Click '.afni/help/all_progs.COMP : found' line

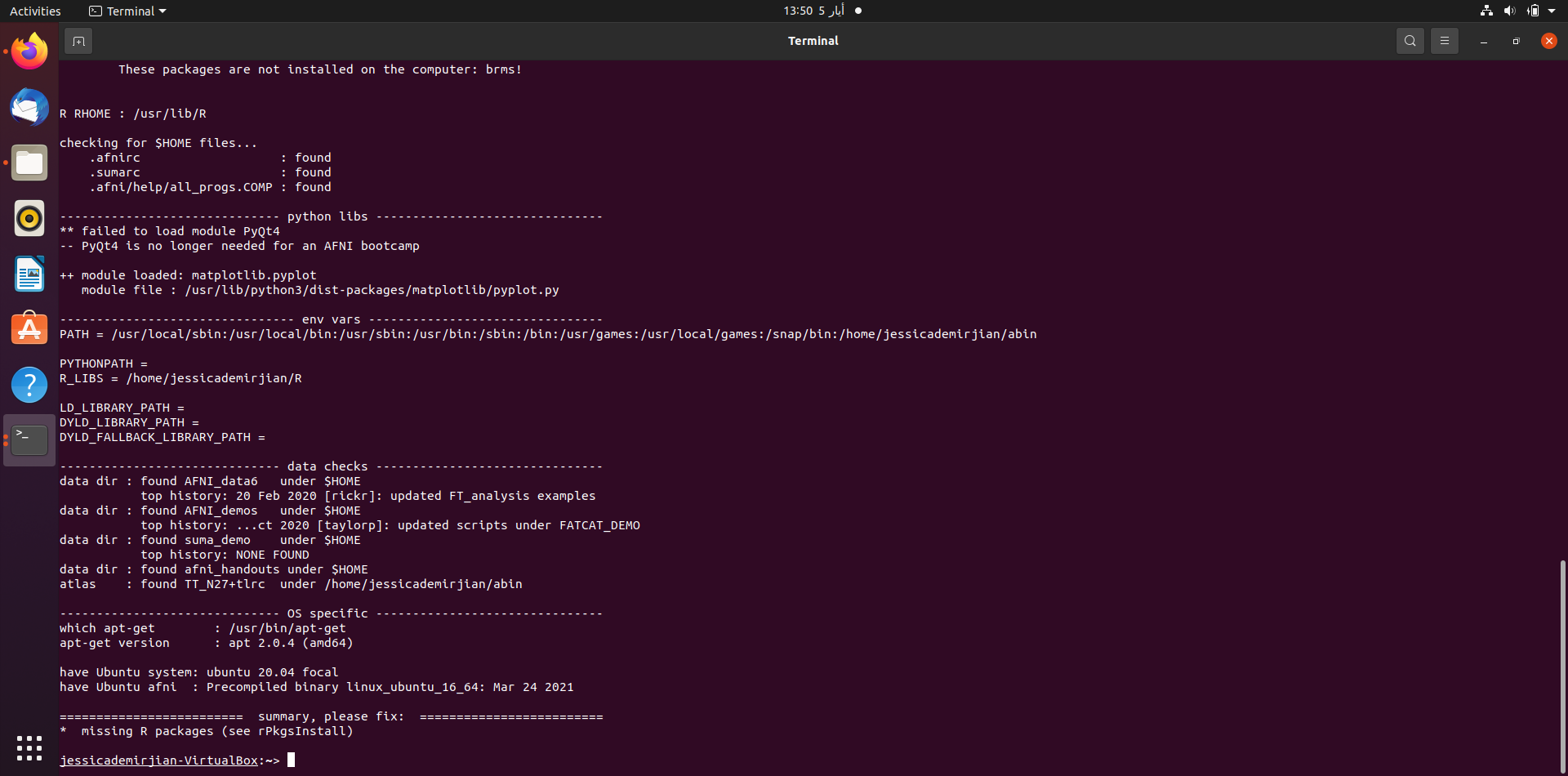[210, 187]
